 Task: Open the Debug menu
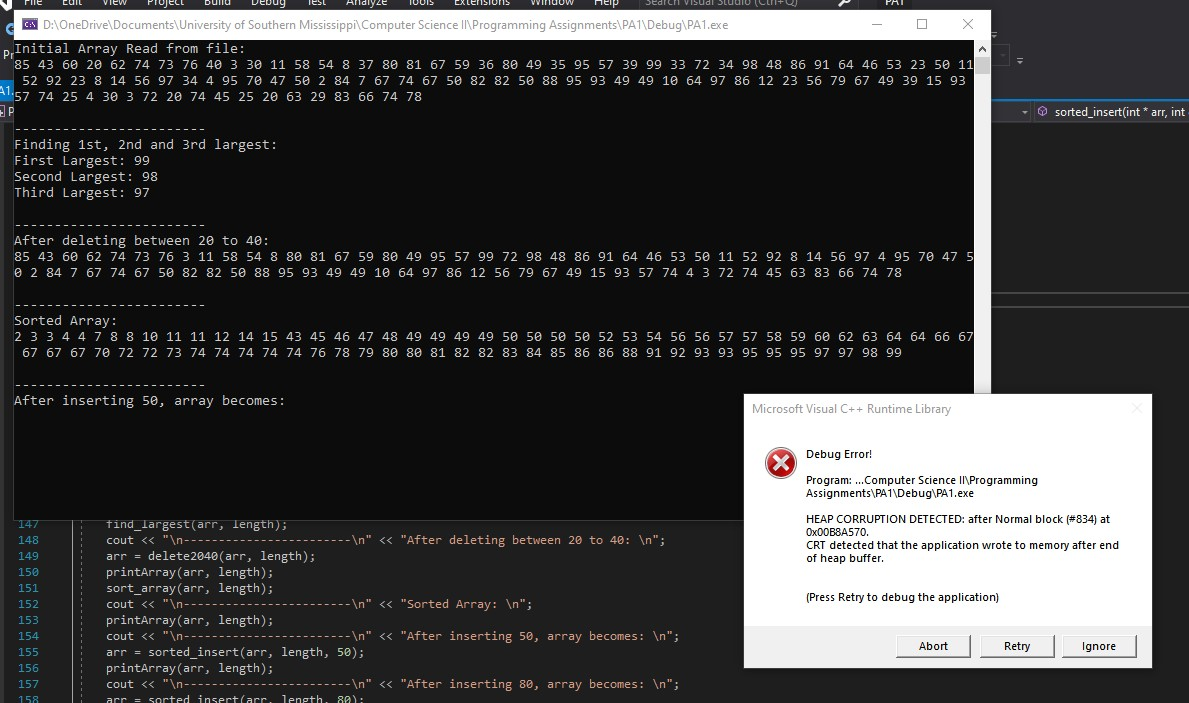point(268,3)
